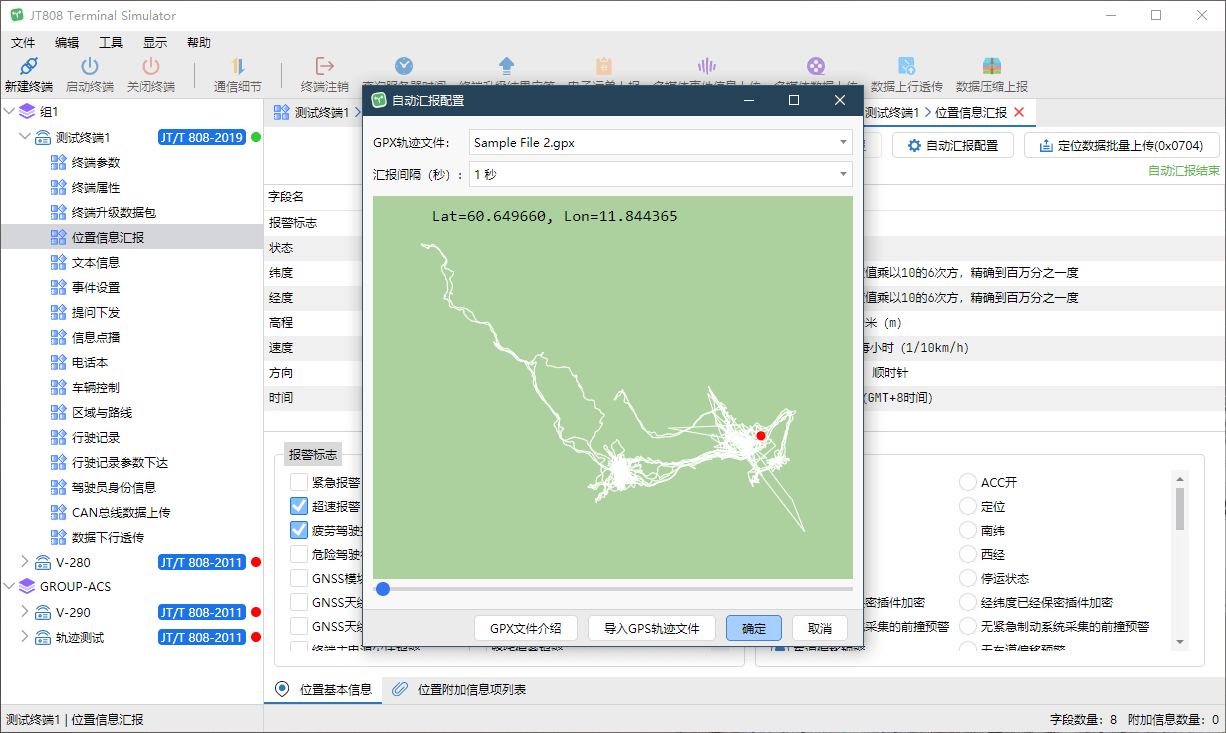Click the 数据压缩上报 toolbar icon

point(991,67)
